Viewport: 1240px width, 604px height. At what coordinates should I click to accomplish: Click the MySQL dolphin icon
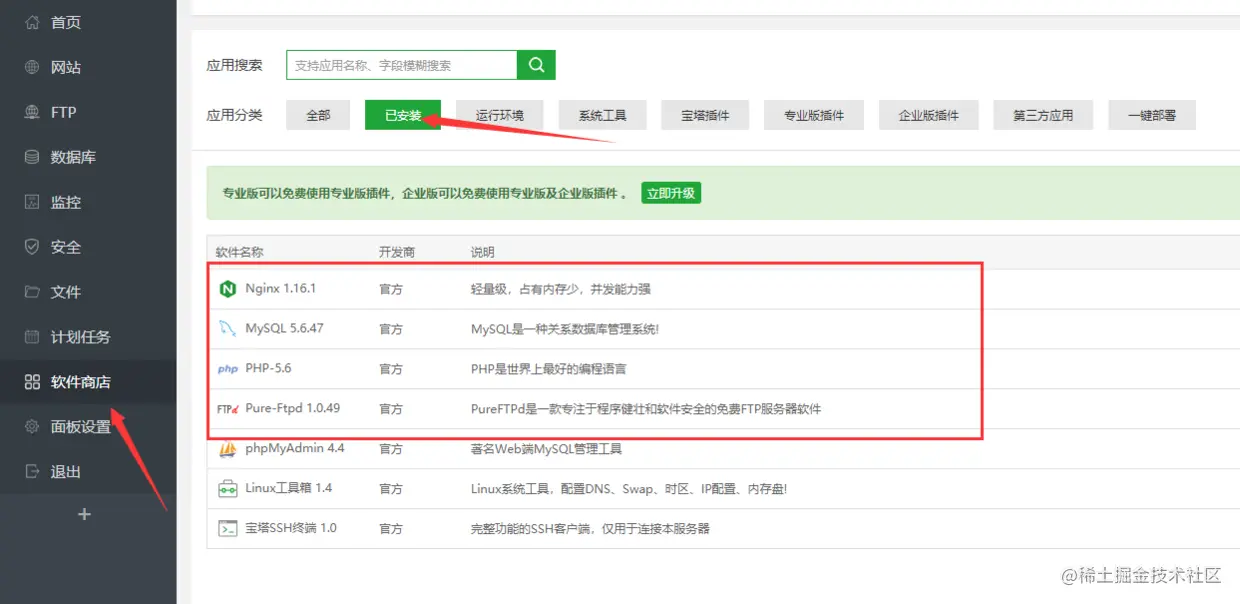[228, 329]
